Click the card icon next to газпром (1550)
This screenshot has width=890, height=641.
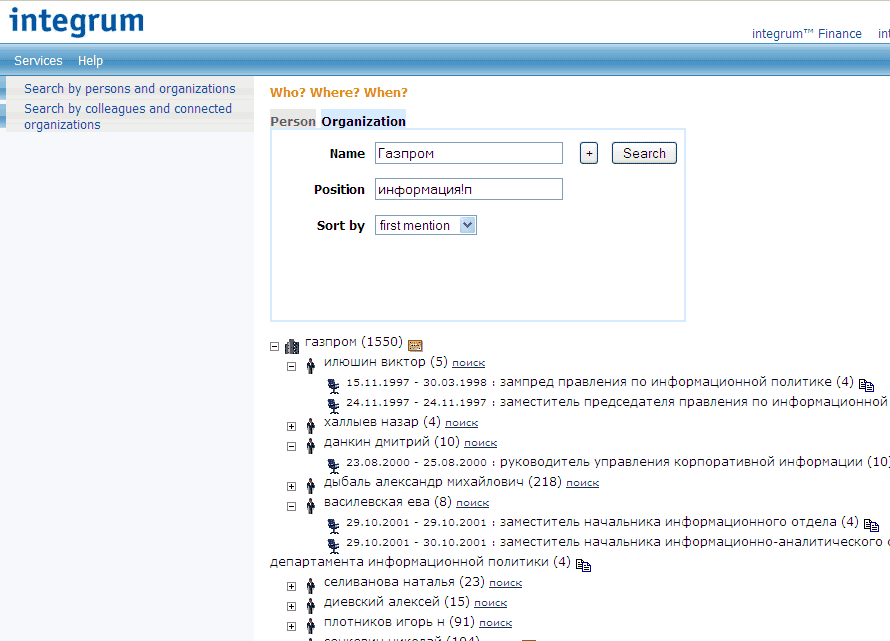click(x=415, y=345)
